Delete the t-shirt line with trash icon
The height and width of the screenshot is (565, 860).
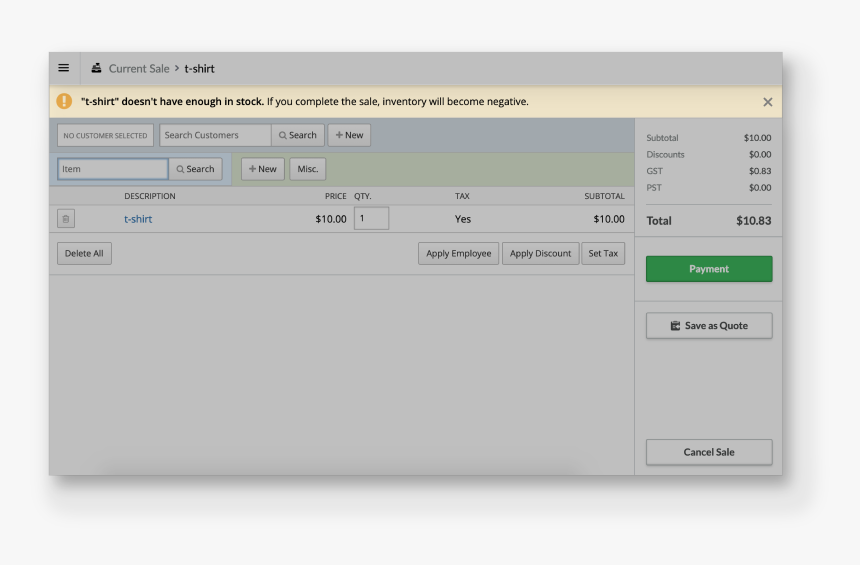tap(66, 219)
